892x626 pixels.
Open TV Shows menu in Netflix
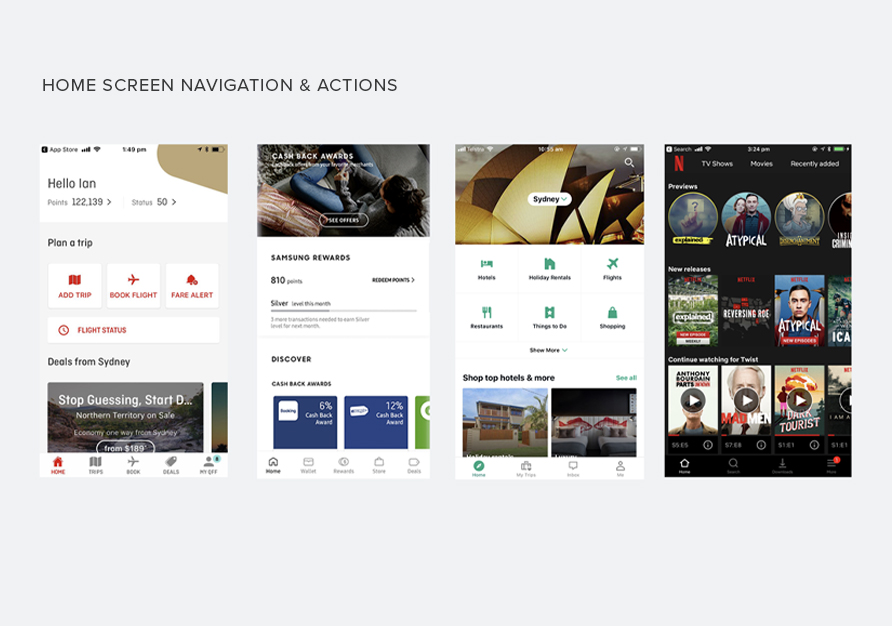pos(717,164)
